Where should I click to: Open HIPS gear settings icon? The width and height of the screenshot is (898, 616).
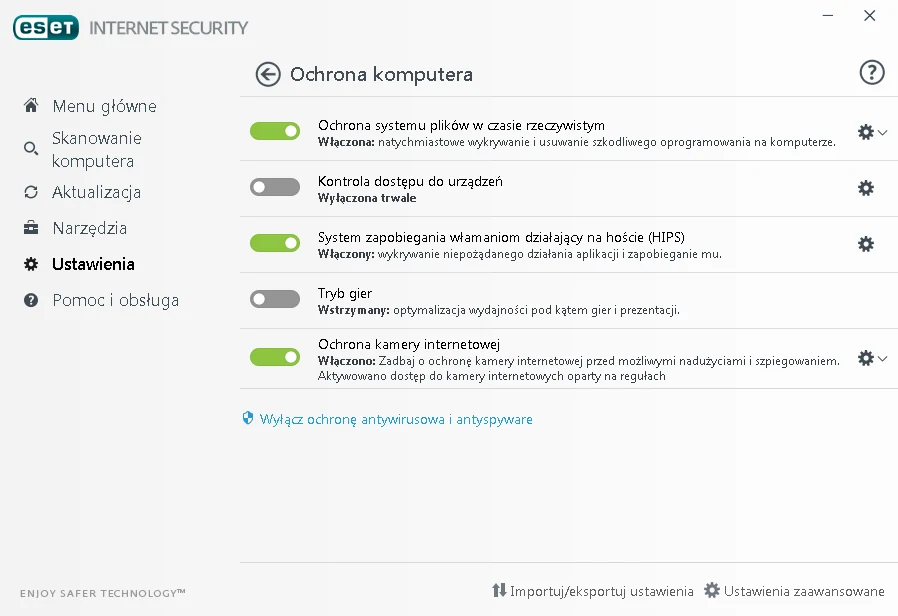coord(865,243)
